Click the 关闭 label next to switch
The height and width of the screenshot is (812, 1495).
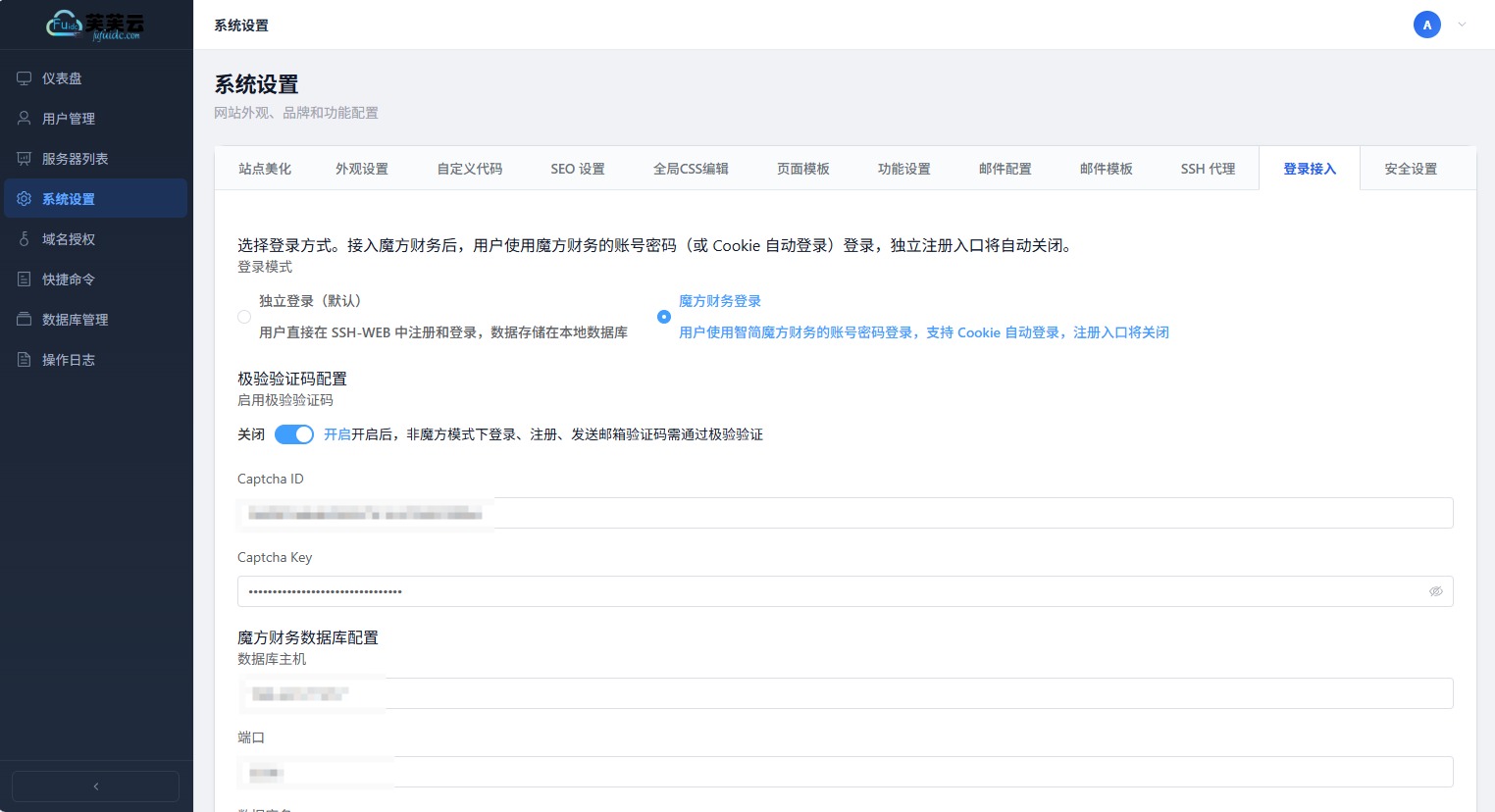(x=251, y=434)
